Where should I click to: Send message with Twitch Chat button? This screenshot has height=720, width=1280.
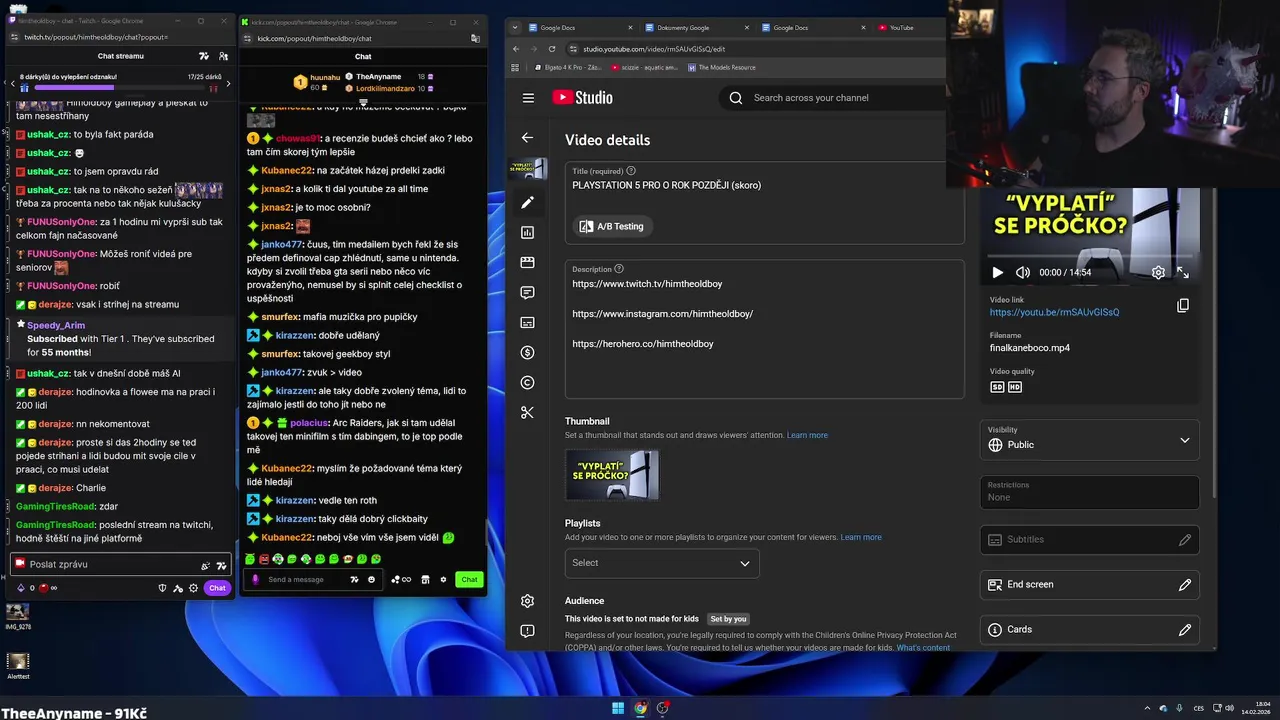(x=217, y=588)
